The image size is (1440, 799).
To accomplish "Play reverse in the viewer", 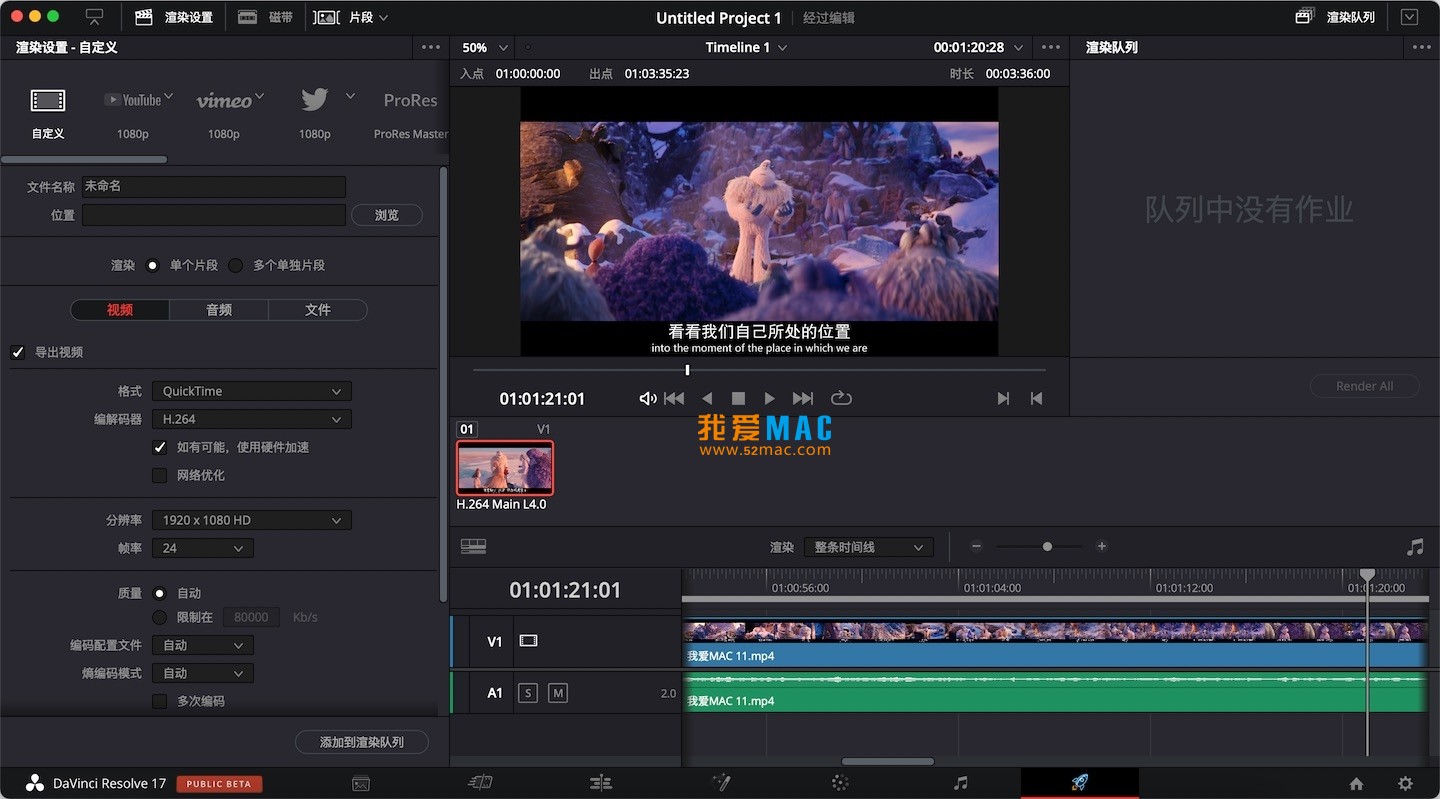I will [707, 398].
